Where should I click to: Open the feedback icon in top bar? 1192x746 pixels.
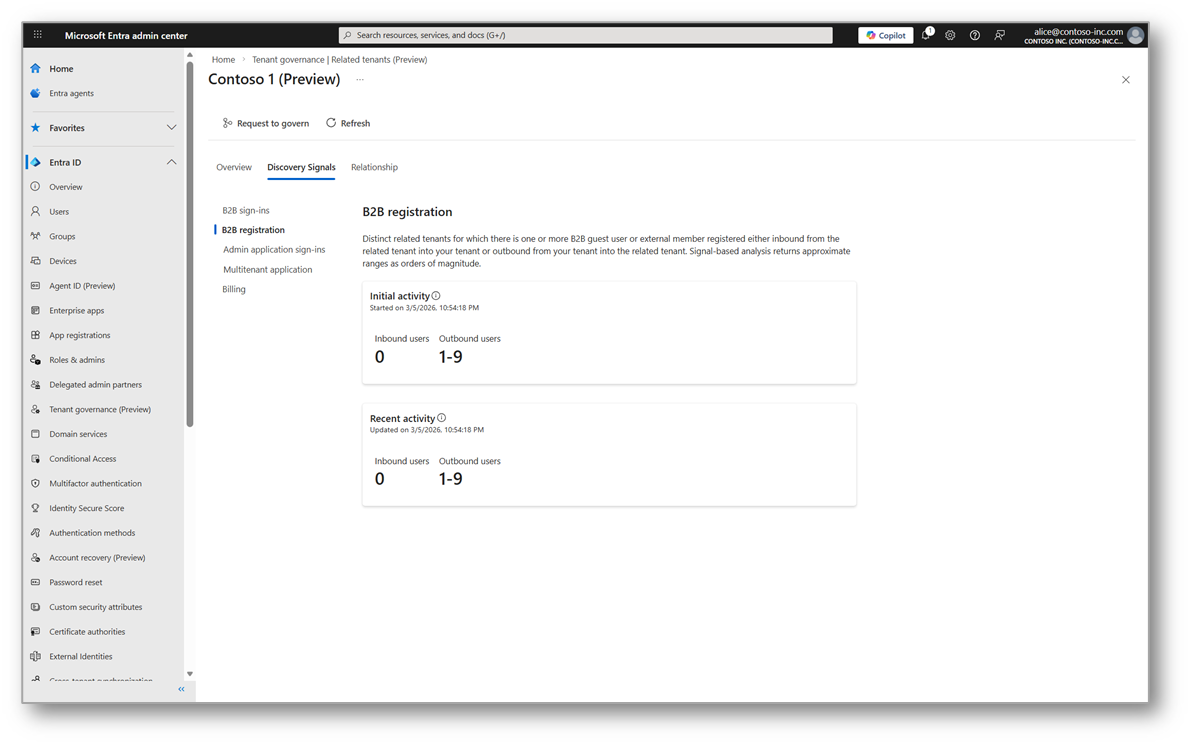(1000, 35)
